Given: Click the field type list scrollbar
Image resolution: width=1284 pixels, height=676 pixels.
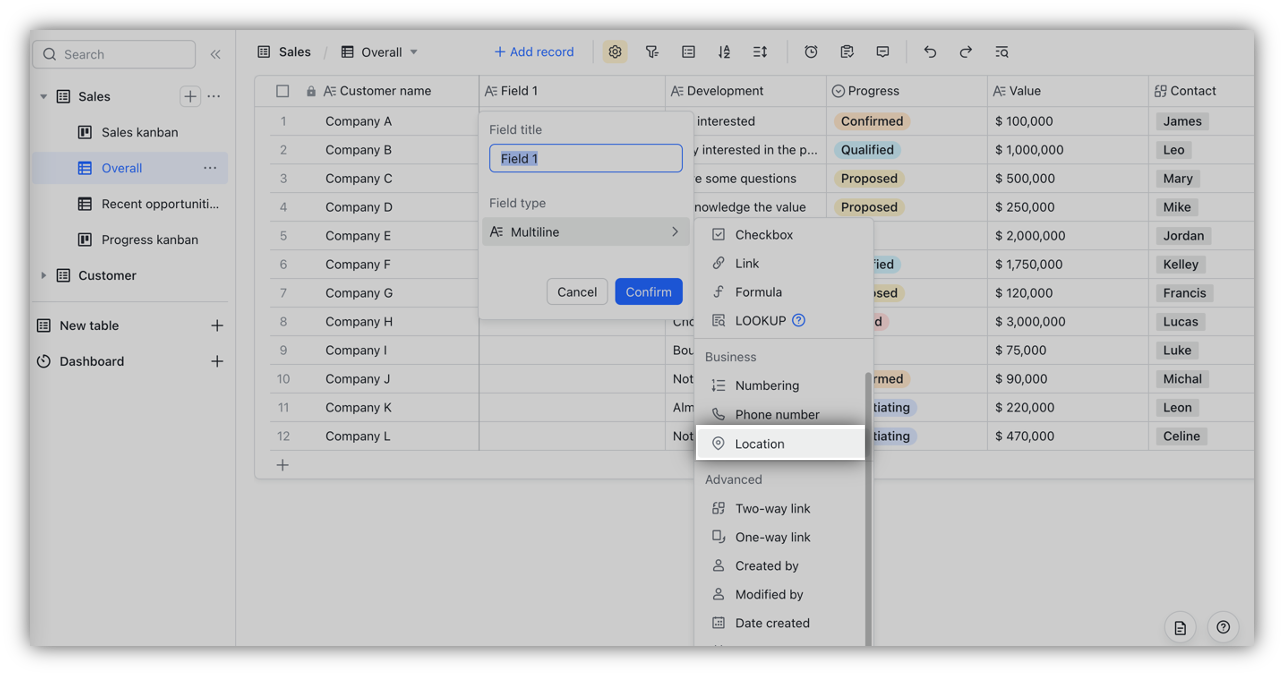Looking at the screenshot, I should point(868,508).
